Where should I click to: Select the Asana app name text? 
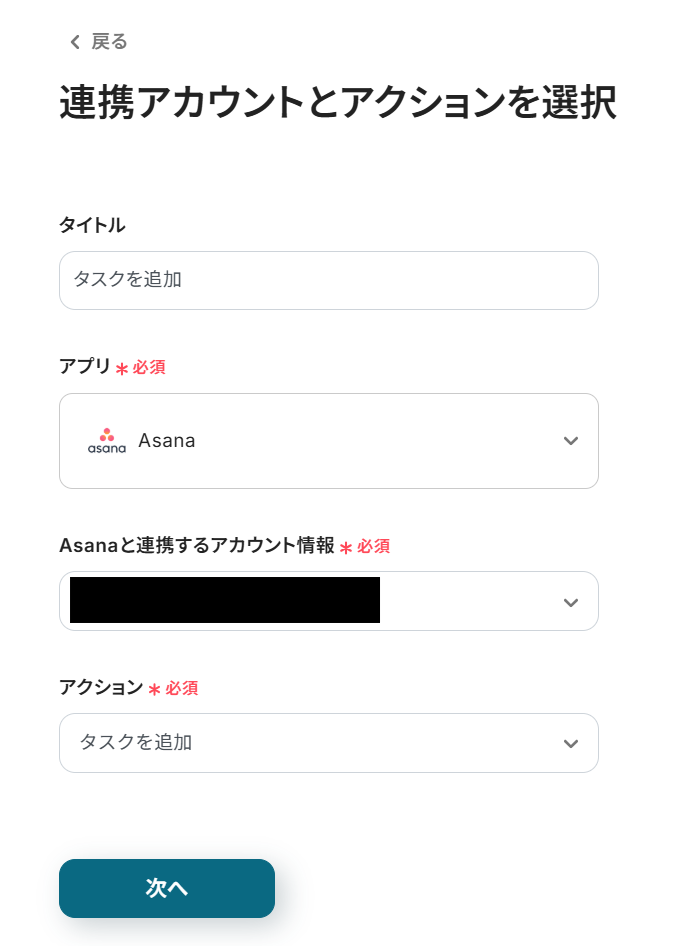(x=167, y=441)
